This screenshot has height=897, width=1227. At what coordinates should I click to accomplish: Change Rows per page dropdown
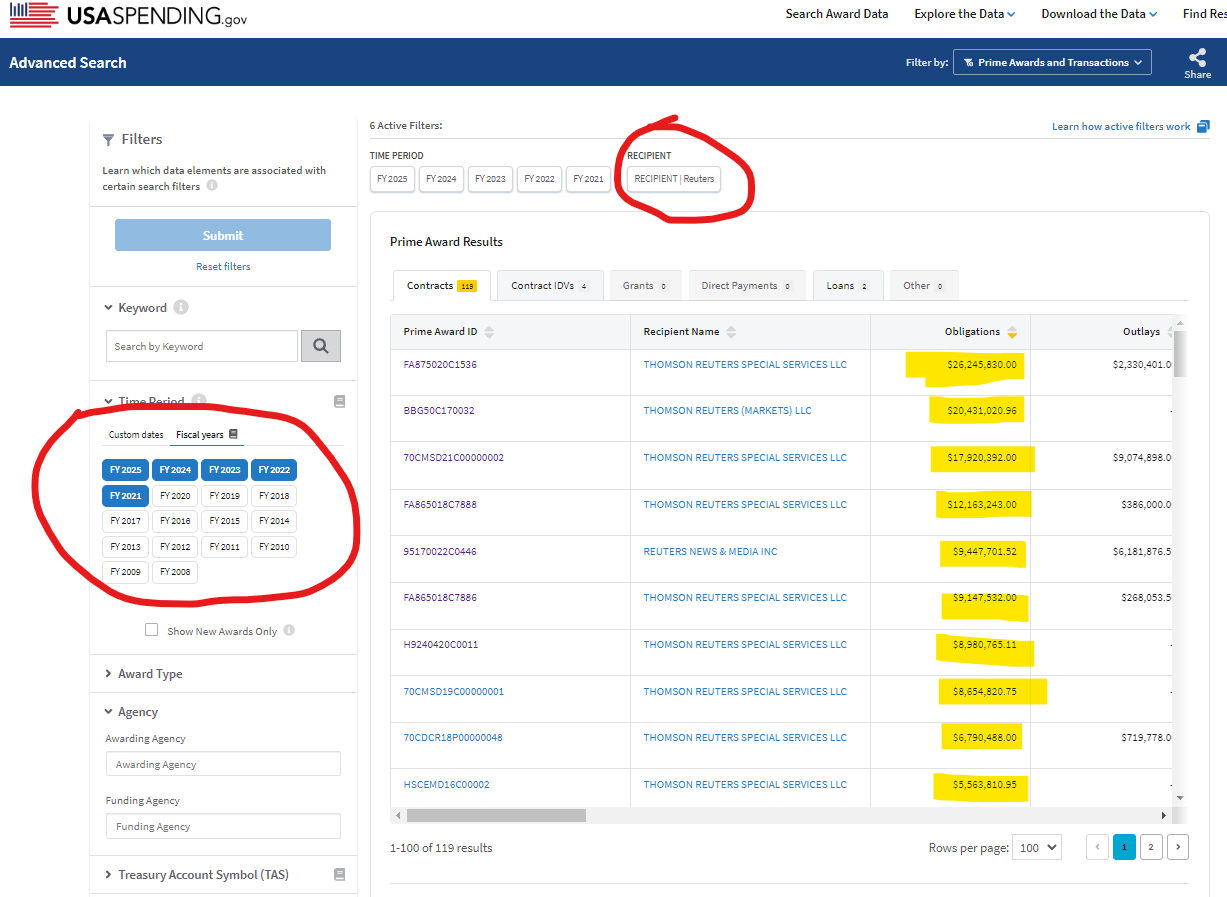pyautogui.click(x=1036, y=847)
